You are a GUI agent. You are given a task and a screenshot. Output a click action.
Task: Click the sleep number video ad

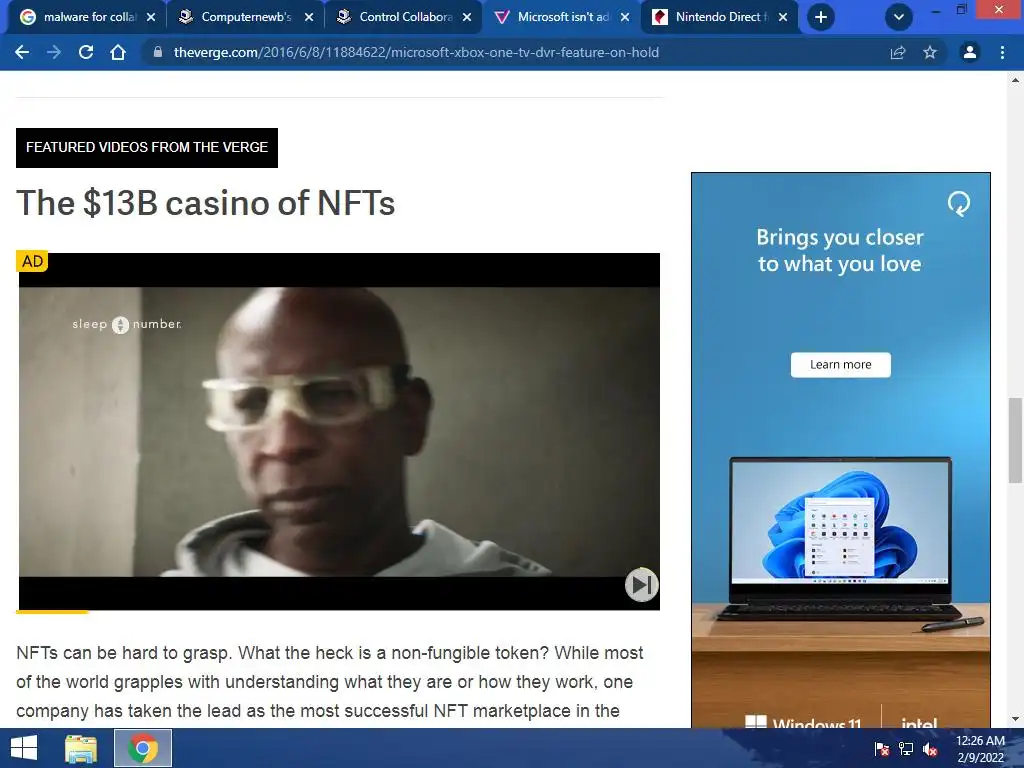[x=339, y=432]
